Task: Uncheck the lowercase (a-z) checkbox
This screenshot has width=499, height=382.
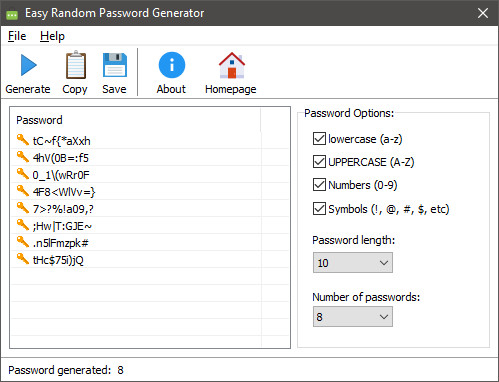Action: [x=319, y=138]
